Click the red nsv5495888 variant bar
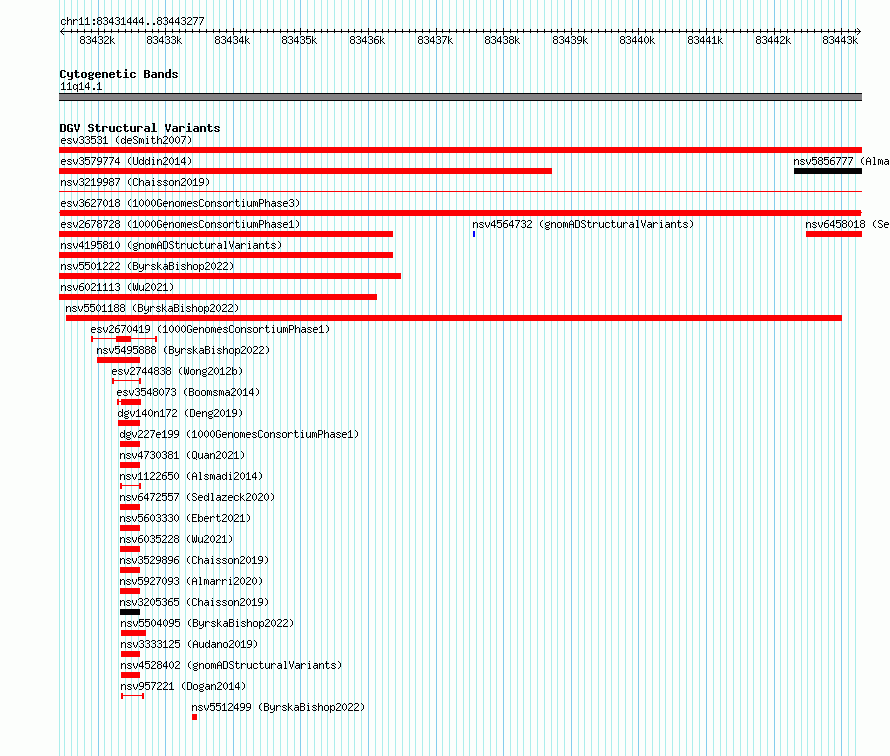The image size is (890, 756). pyautogui.click(x=118, y=360)
